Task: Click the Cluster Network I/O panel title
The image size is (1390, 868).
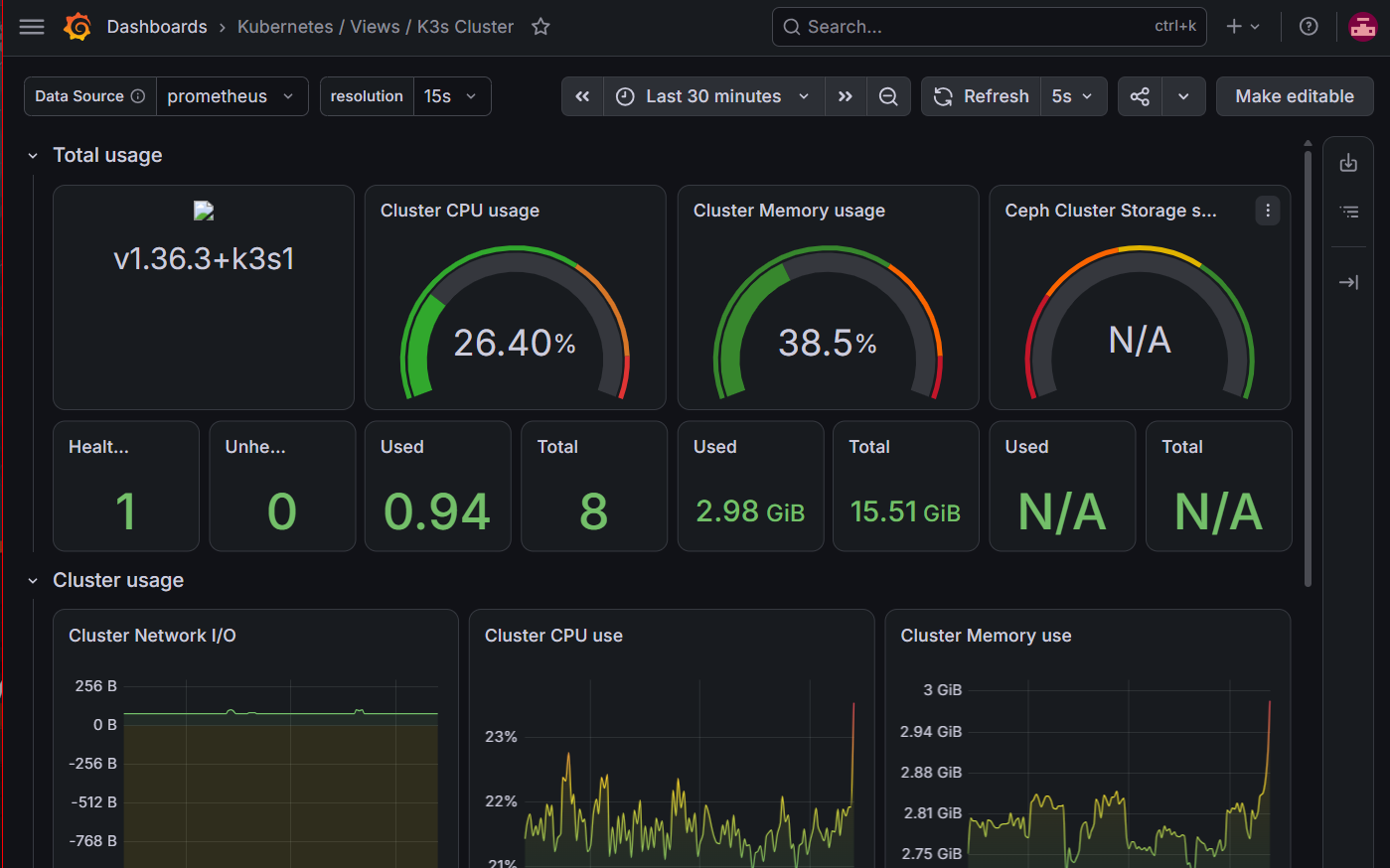Action: 152,636
